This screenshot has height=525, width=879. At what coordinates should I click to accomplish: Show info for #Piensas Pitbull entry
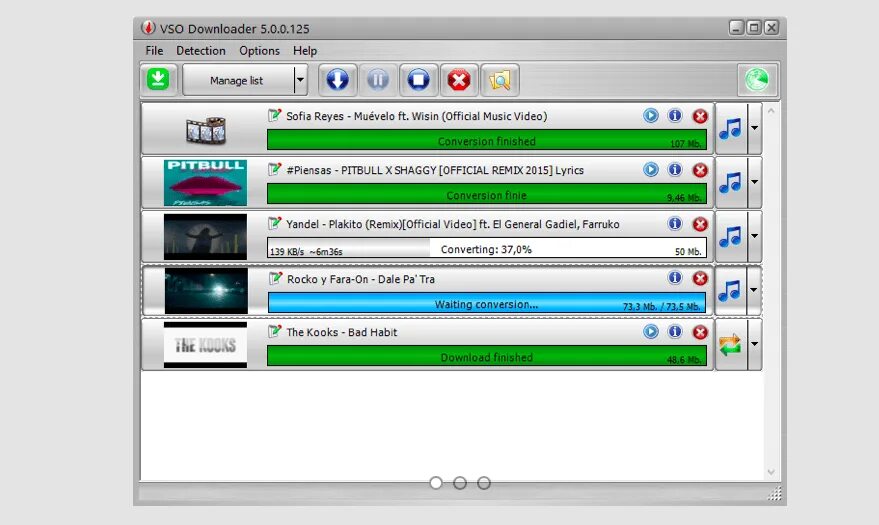point(675,169)
